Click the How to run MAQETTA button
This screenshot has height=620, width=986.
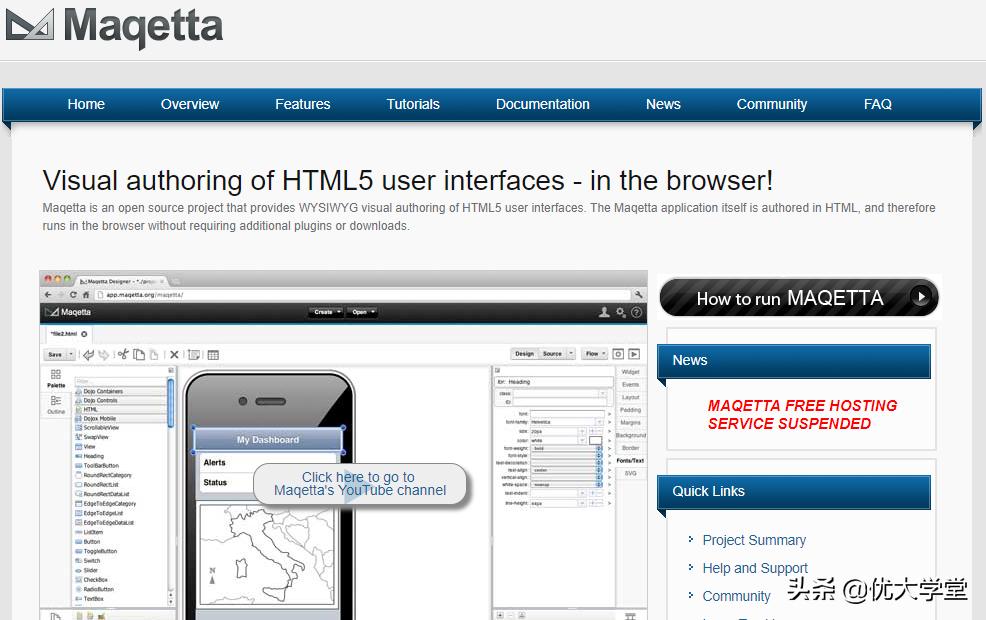click(798, 297)
